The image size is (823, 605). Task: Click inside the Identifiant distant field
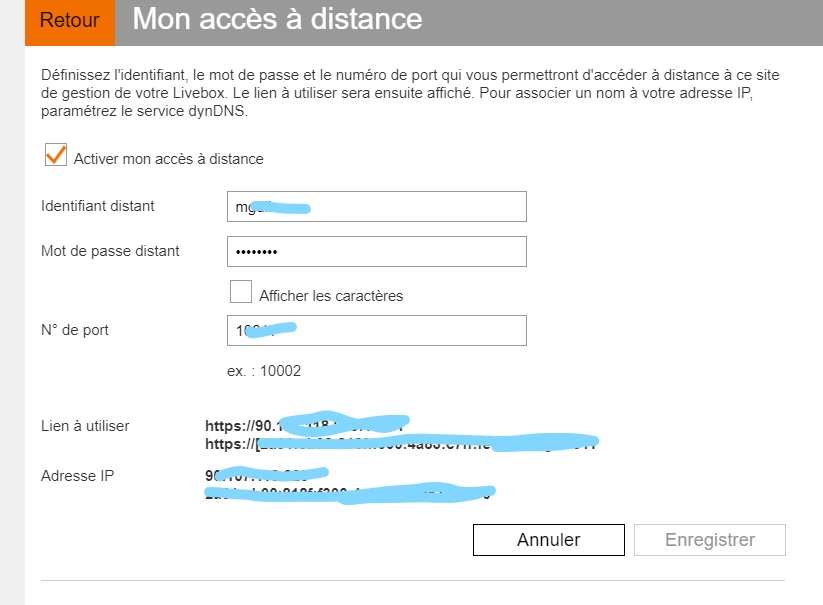point(375,206)
